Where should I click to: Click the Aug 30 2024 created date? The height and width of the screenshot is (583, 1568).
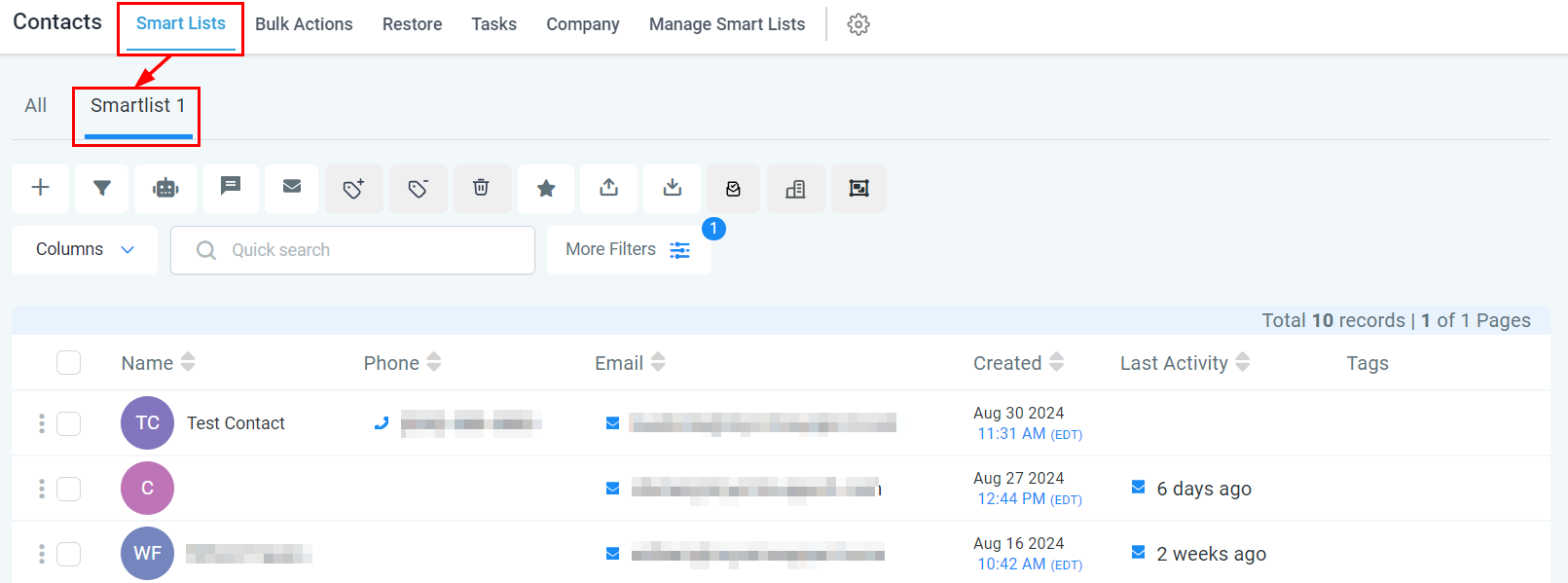coord(1018,414)
